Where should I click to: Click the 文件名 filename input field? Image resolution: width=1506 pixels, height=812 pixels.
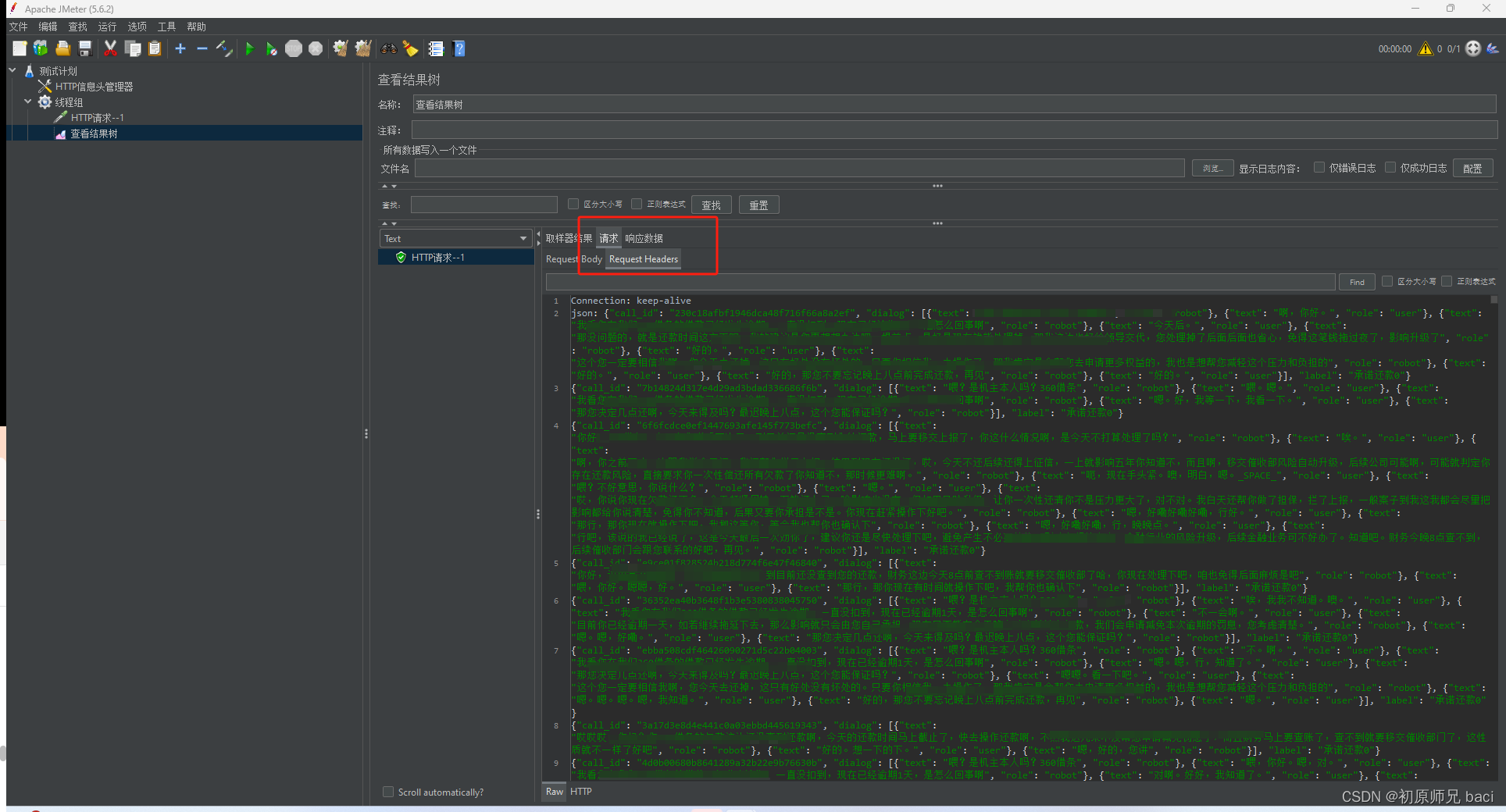800,168
